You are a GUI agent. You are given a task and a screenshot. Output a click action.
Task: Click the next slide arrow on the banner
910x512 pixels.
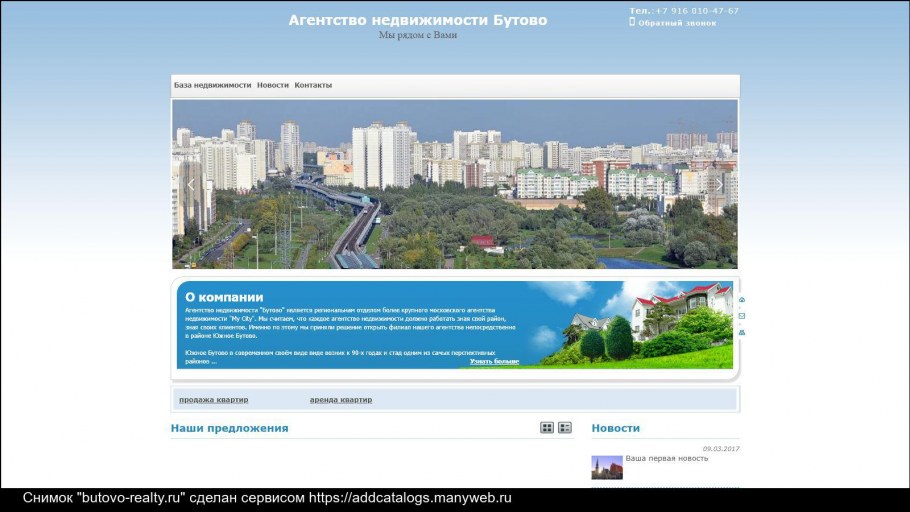719,185
